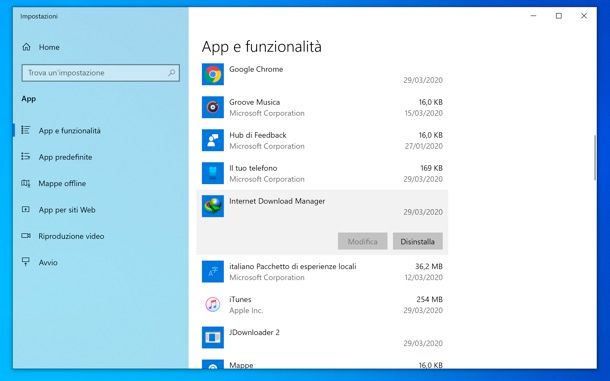
Task: Select the iTunes entry name
Action: (240, 299)
